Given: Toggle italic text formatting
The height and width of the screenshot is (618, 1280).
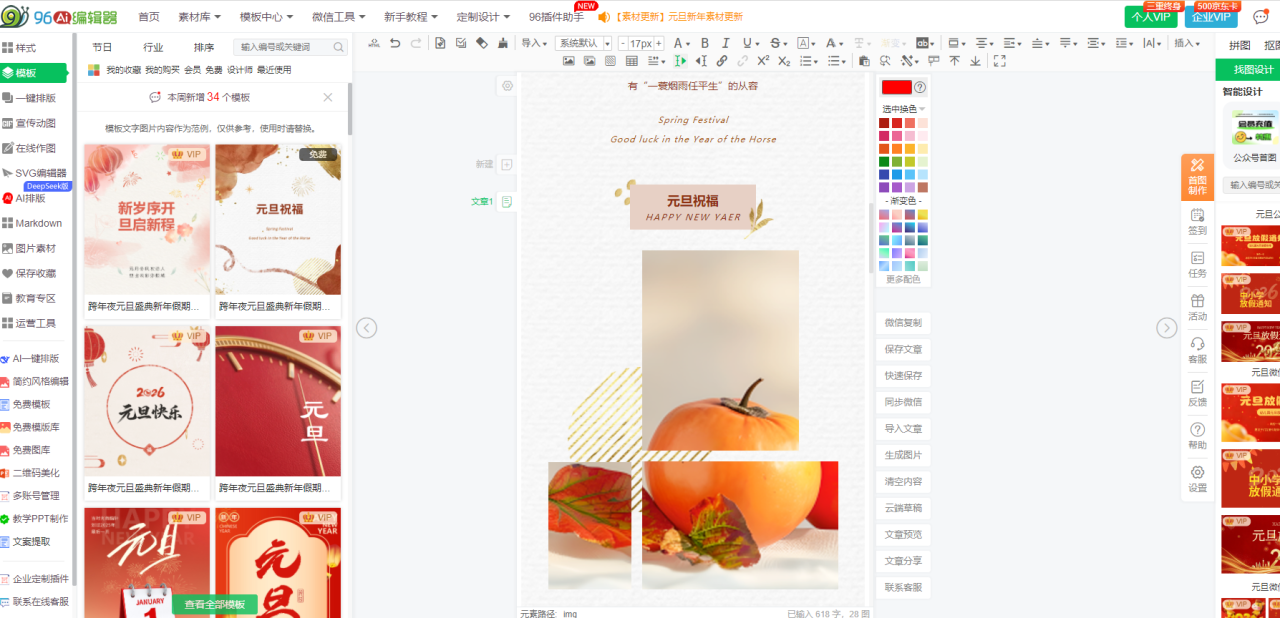Looking at the screenshot, I should [x=726, y=43].
